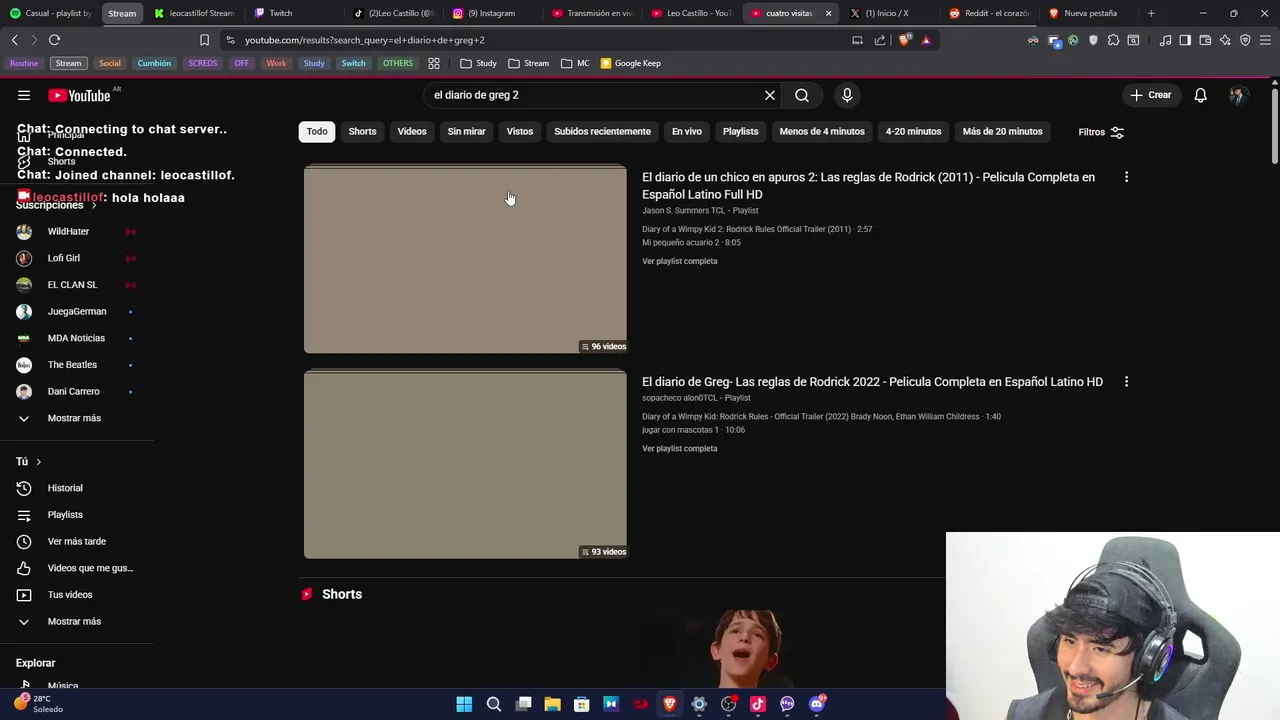Open the MC bookmarks folder

point(575,63)
